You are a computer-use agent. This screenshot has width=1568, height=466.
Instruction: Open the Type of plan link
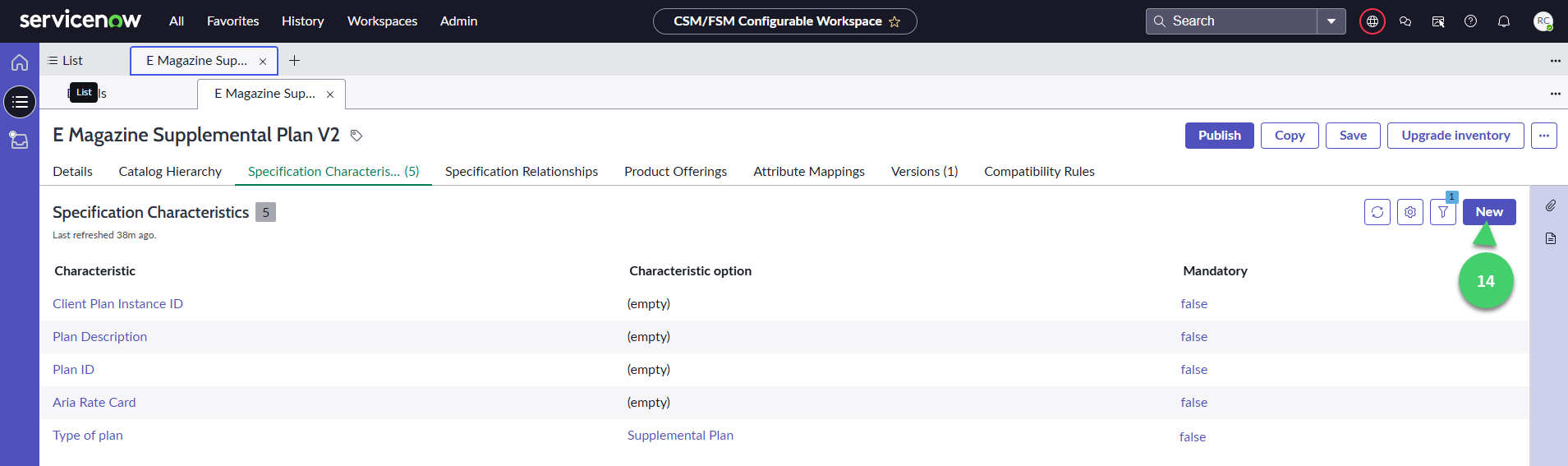point(88,436)
